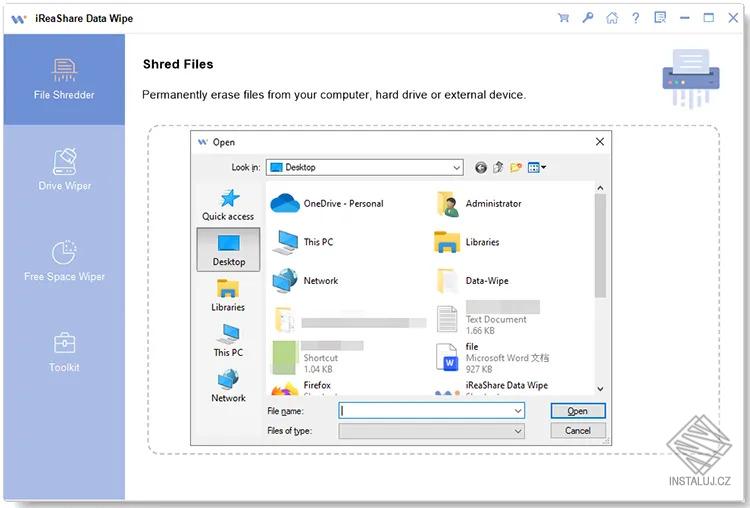Create a new folder
The image size is (750, 508).
tap(515, 167)
